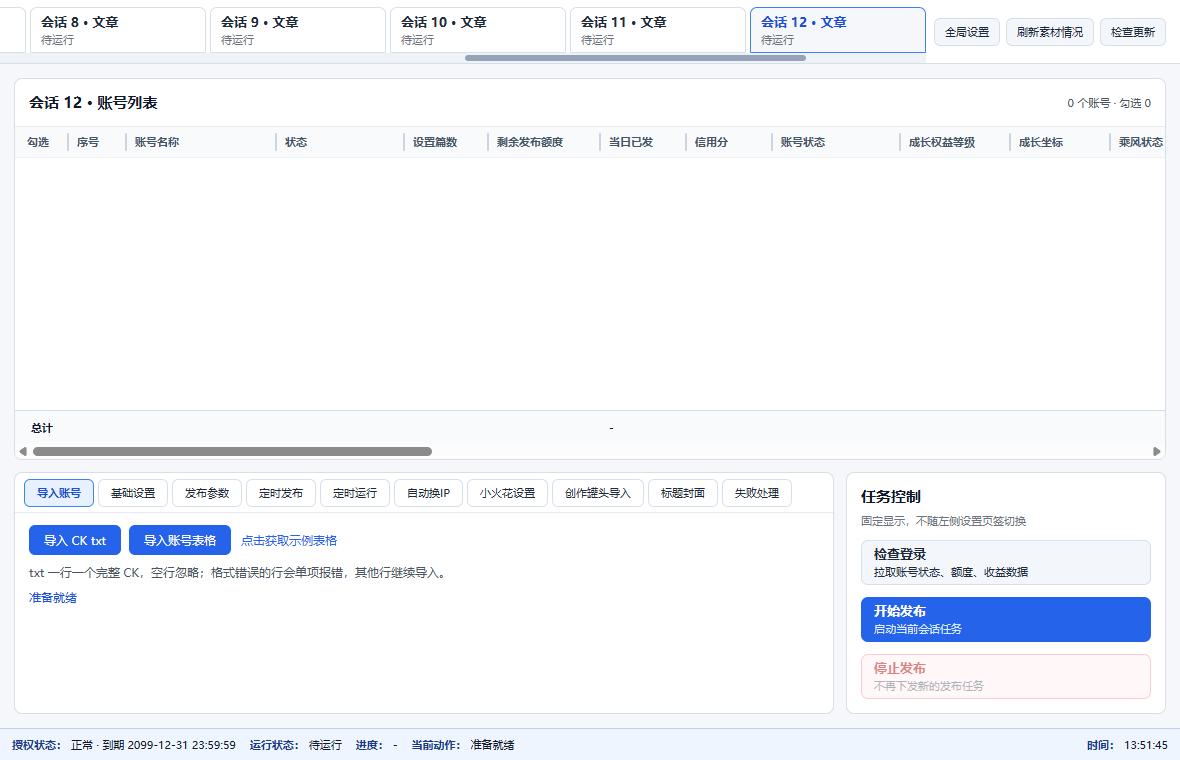Select the 导入账号 settings tab
1180x760 pixels.
pos(59,493)
